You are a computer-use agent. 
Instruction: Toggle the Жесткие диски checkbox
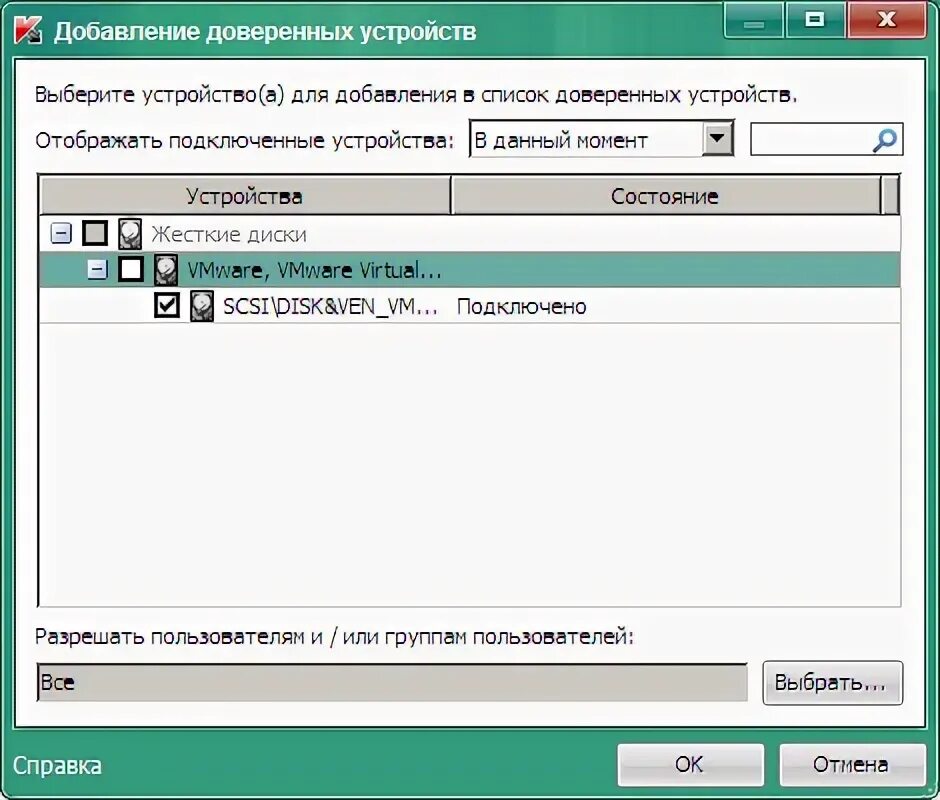[95, 233]
